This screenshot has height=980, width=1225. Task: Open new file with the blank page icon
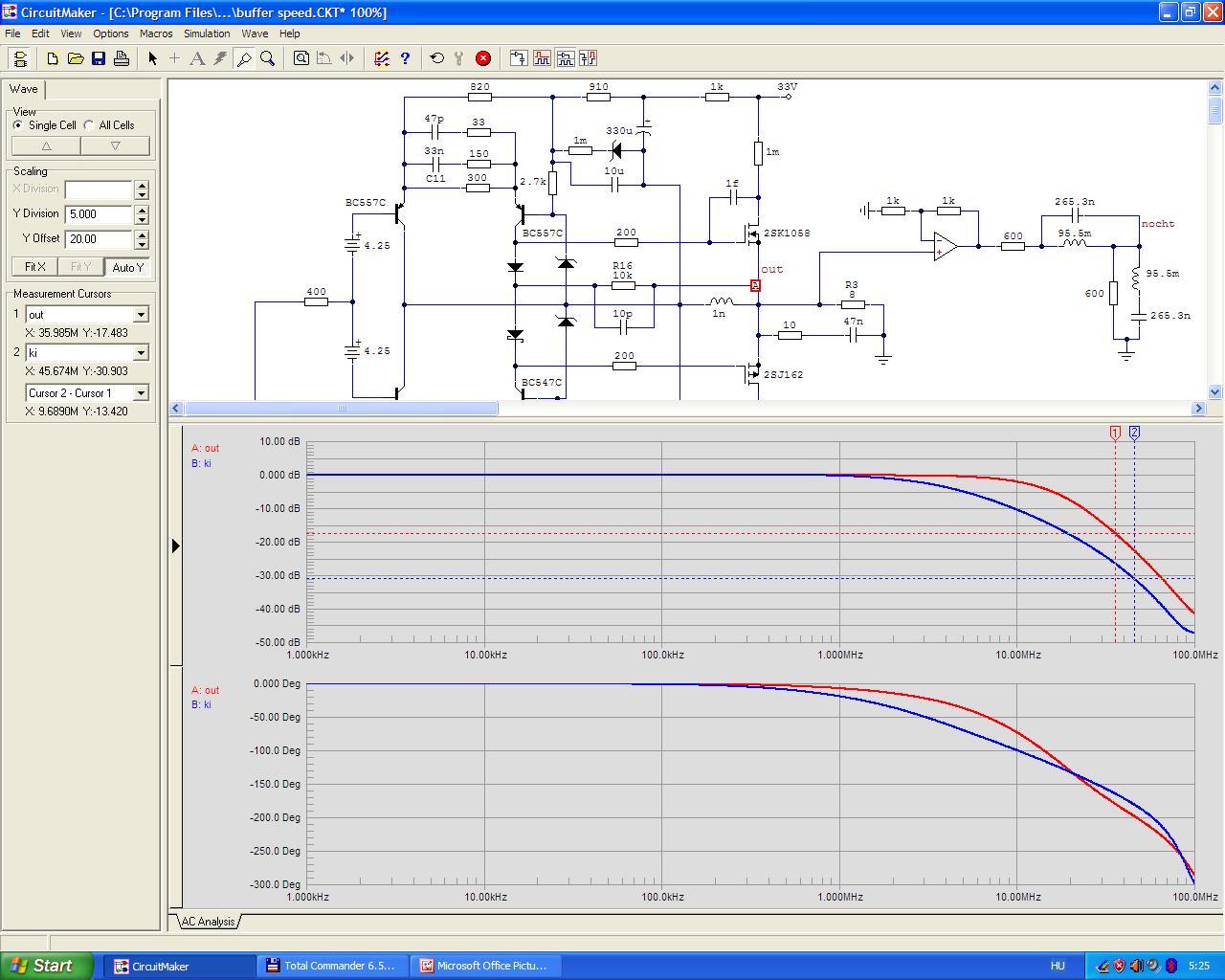point(53,58)
